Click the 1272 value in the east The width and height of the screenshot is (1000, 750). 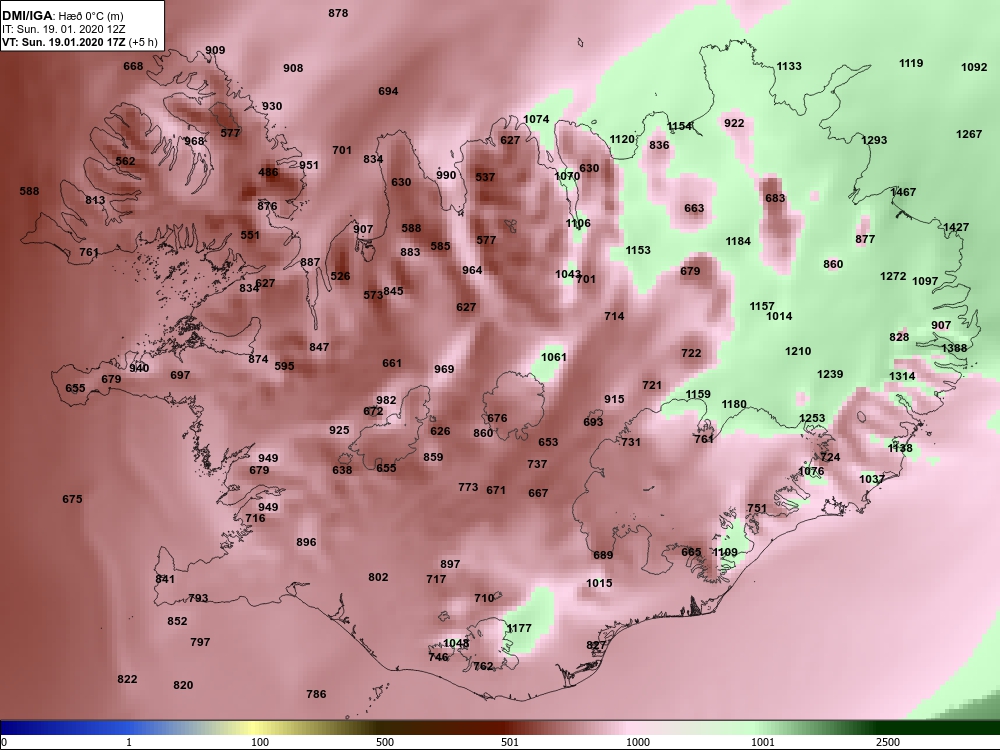click(x=893, y=276)
